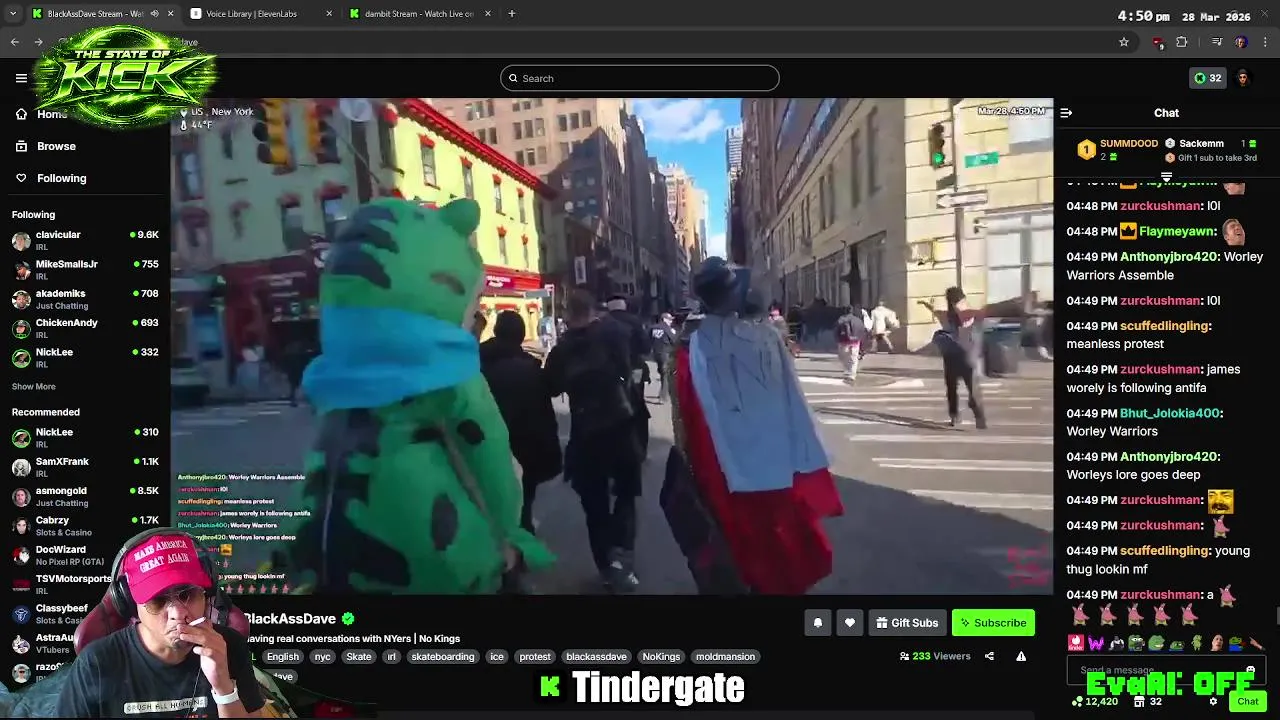
Task: Click the English language tag
Action: [x=282, y=657]
